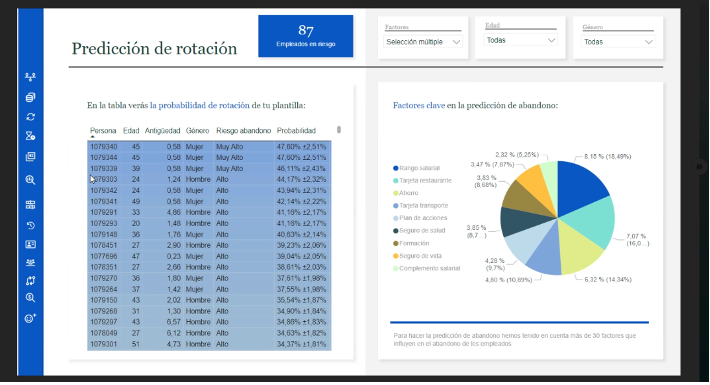
Task: Select the 'Tarjeta restaurante' legend entry
Action: click(x=422, y=180)
